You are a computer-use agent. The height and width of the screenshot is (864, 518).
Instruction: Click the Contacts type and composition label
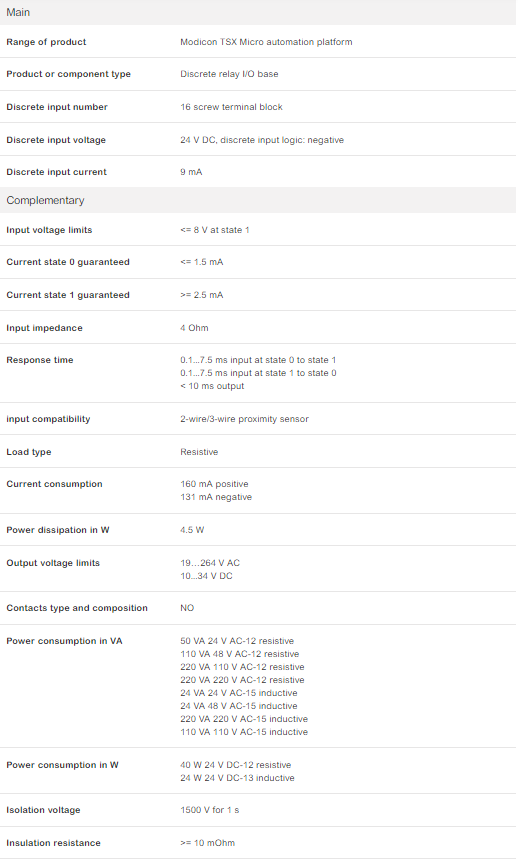pyautogui.click(x=77, y=608)
